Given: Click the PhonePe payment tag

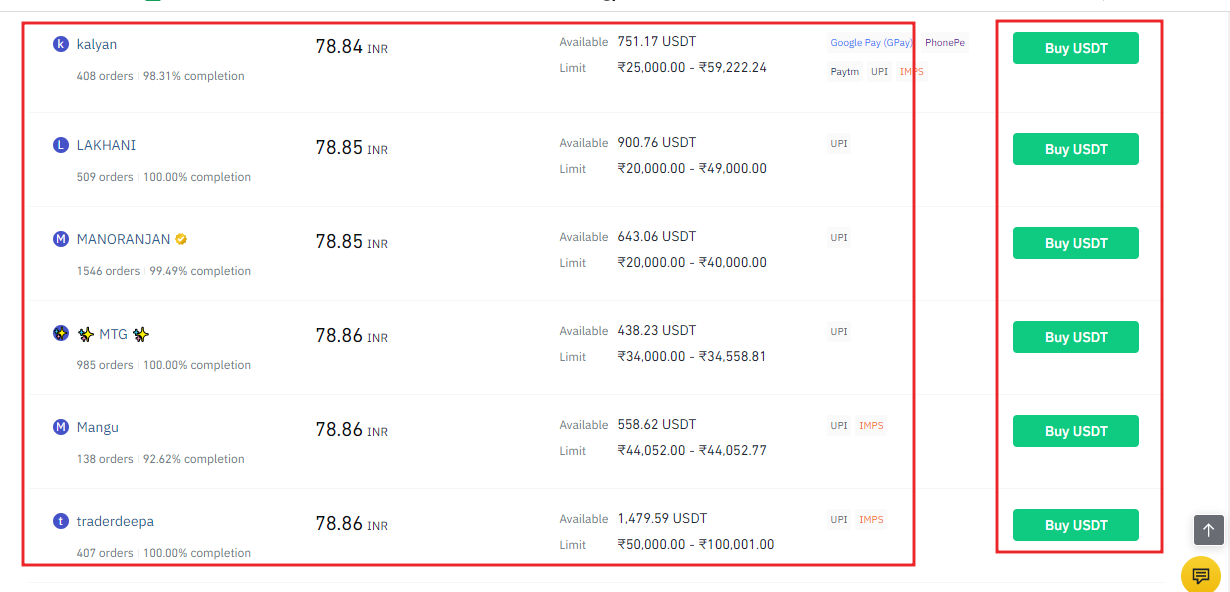Looking at the screenshot, I should coord(944,43).
